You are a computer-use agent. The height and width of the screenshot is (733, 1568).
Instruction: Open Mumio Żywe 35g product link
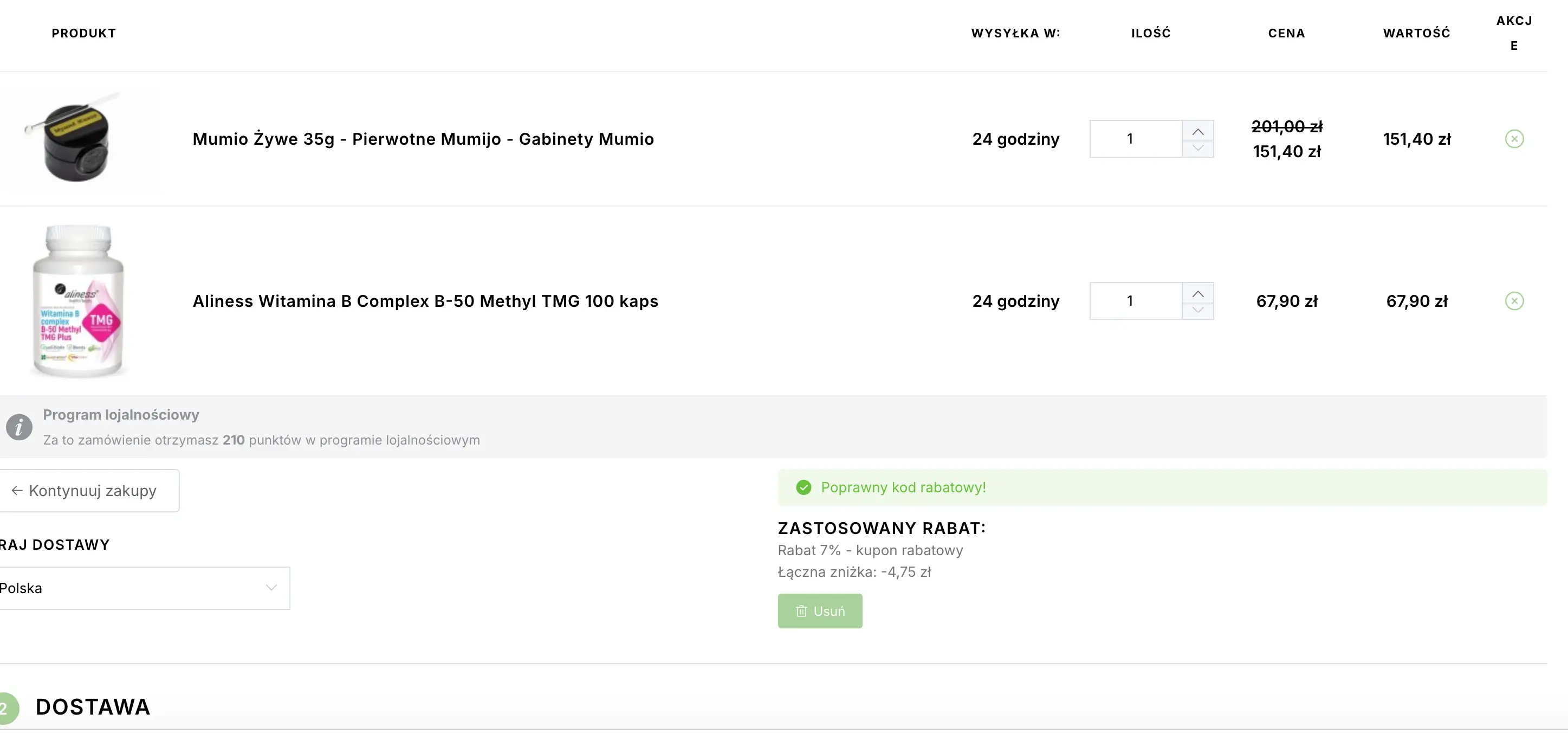(423, 139)
